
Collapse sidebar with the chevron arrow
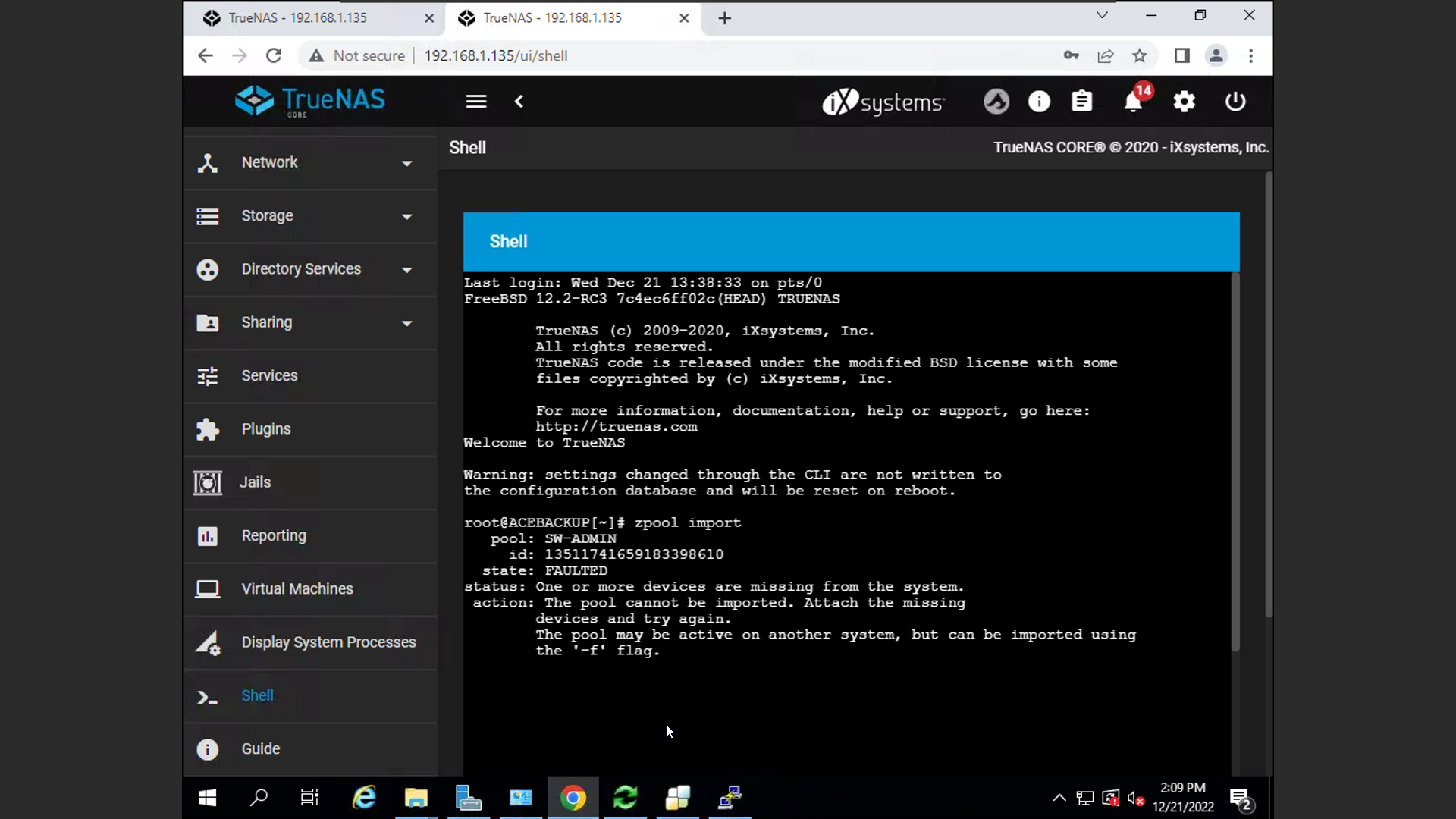tap(519, 102)
